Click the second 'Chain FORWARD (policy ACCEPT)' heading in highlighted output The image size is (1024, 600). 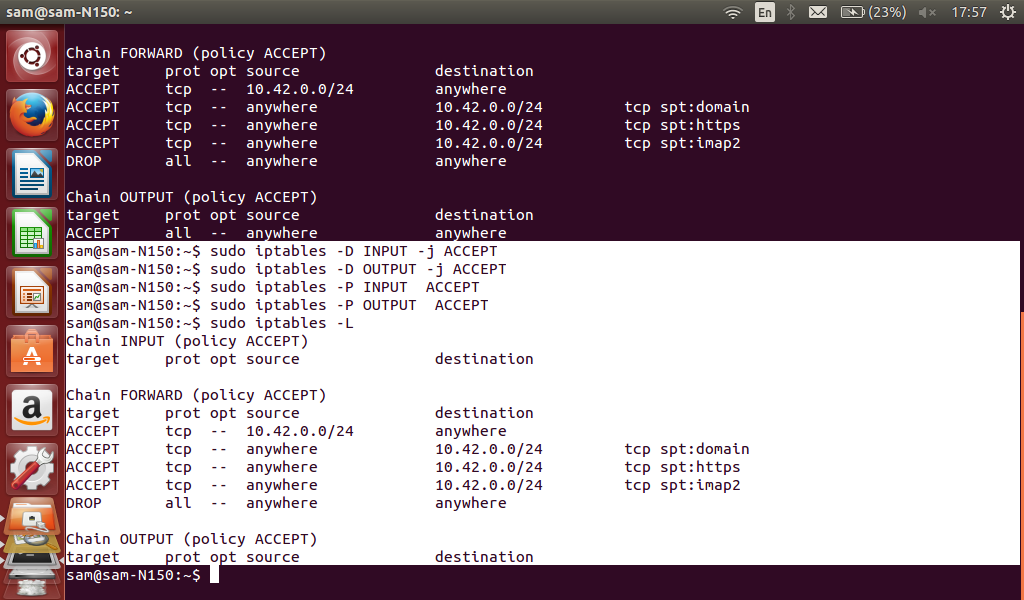click(x=196, y=396)
